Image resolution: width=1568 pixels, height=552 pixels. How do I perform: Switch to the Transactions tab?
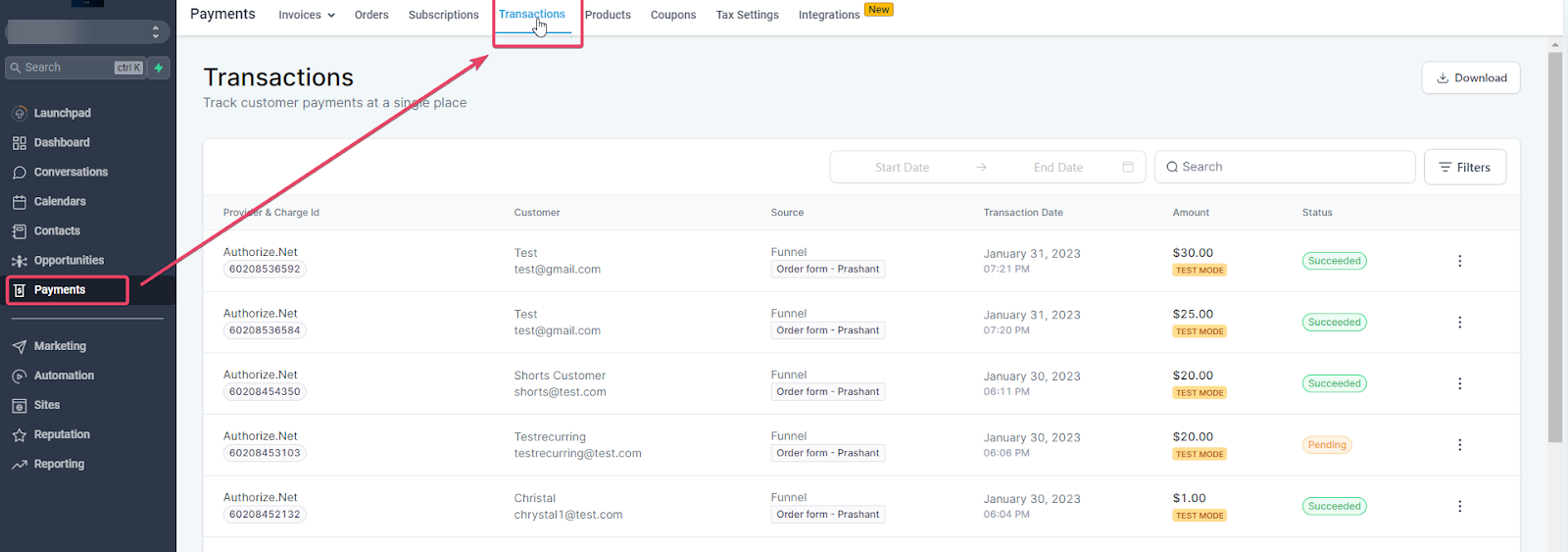tap(532, 14)
